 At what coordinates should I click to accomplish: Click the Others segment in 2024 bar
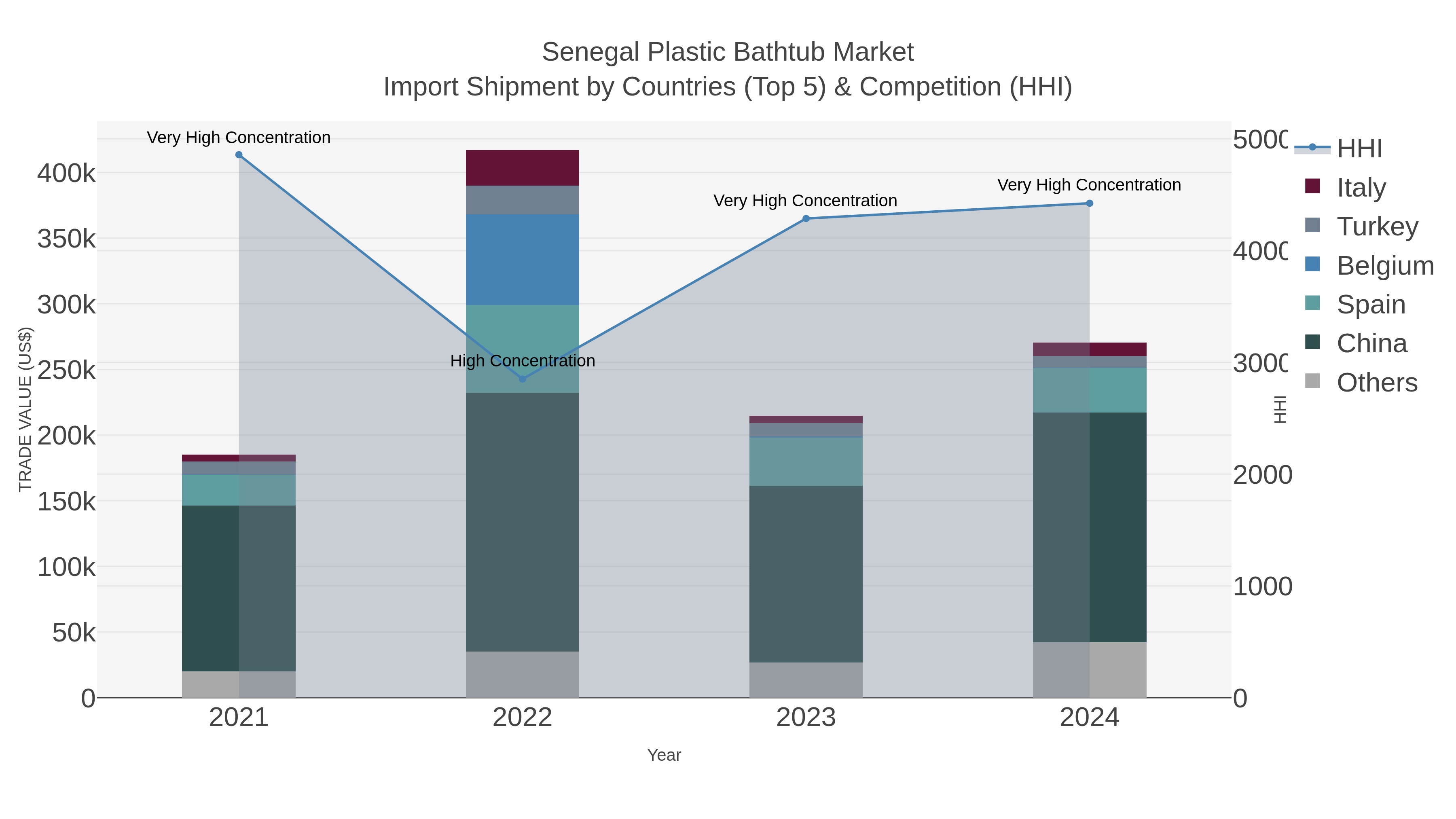pos(1090,670)
